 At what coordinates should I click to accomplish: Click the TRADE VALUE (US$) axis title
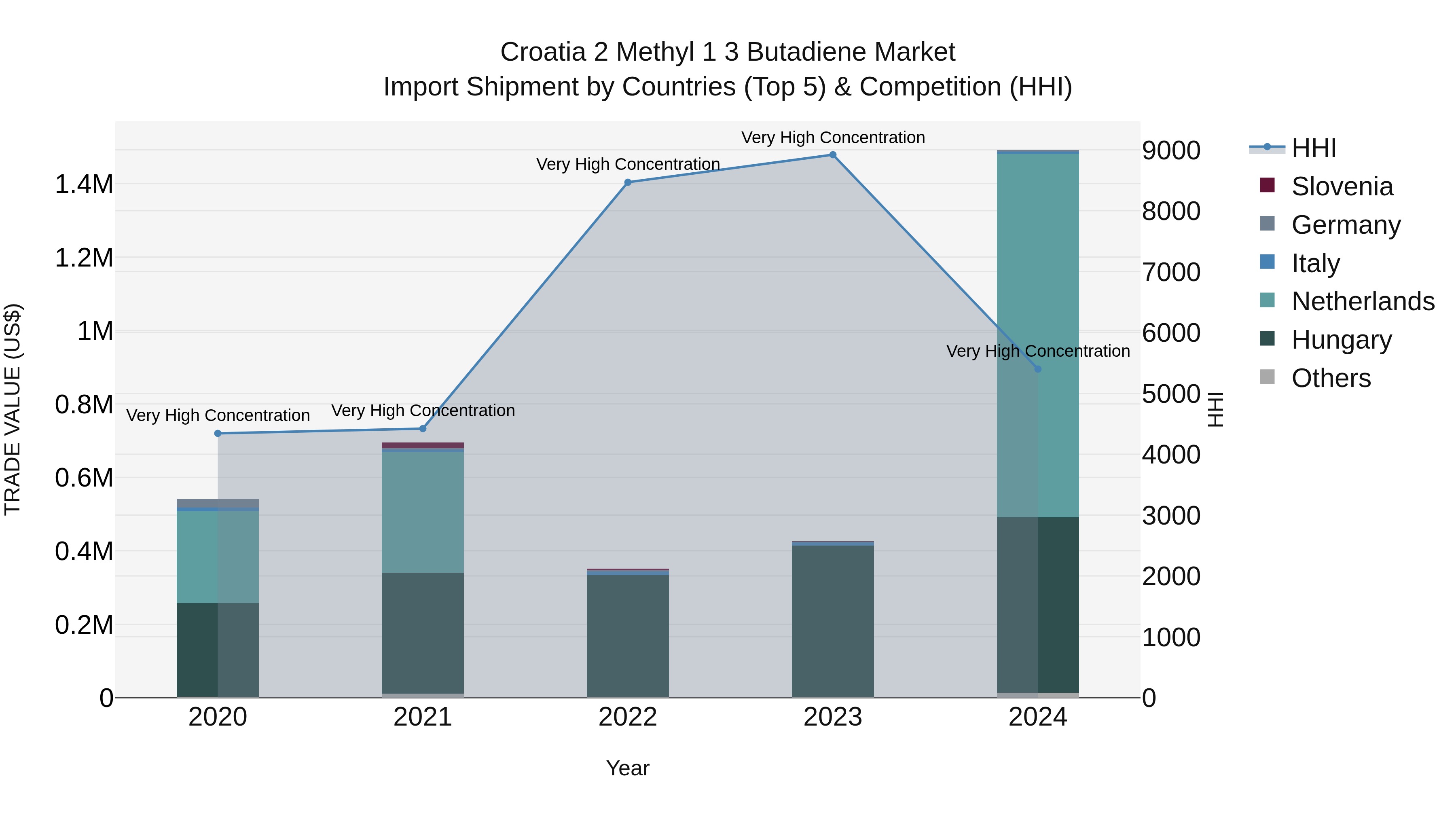(x=13, y=409)
